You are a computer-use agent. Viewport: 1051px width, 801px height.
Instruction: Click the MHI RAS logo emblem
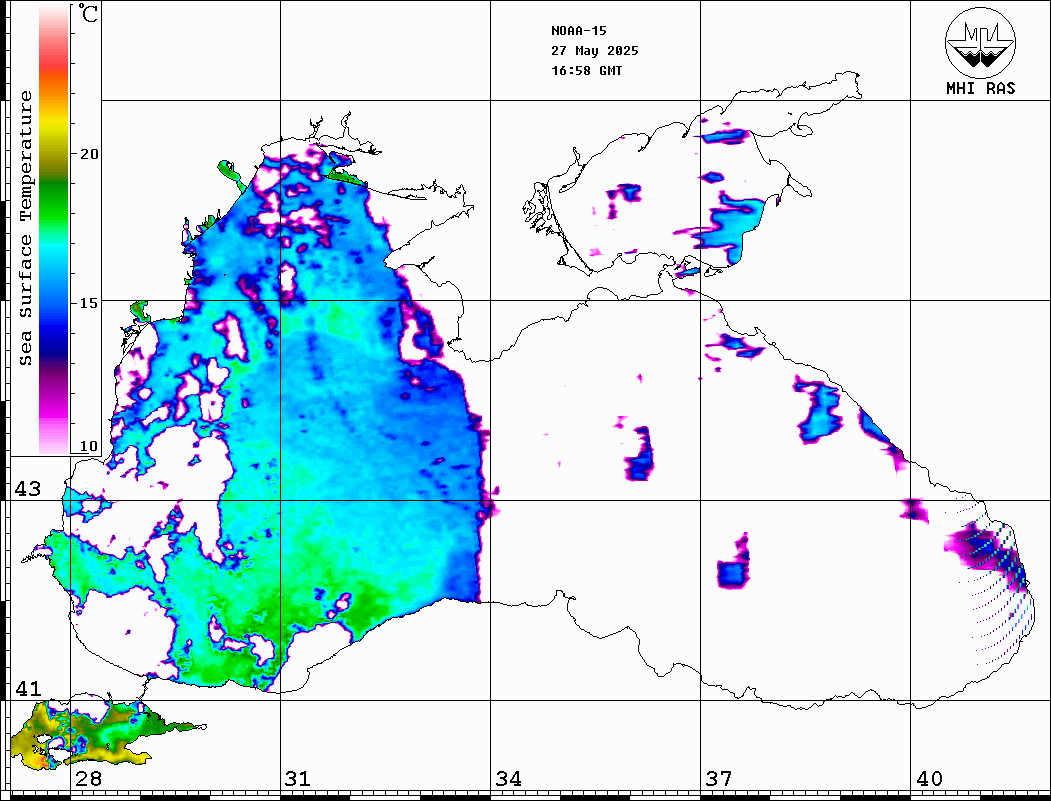pos(981,42)
